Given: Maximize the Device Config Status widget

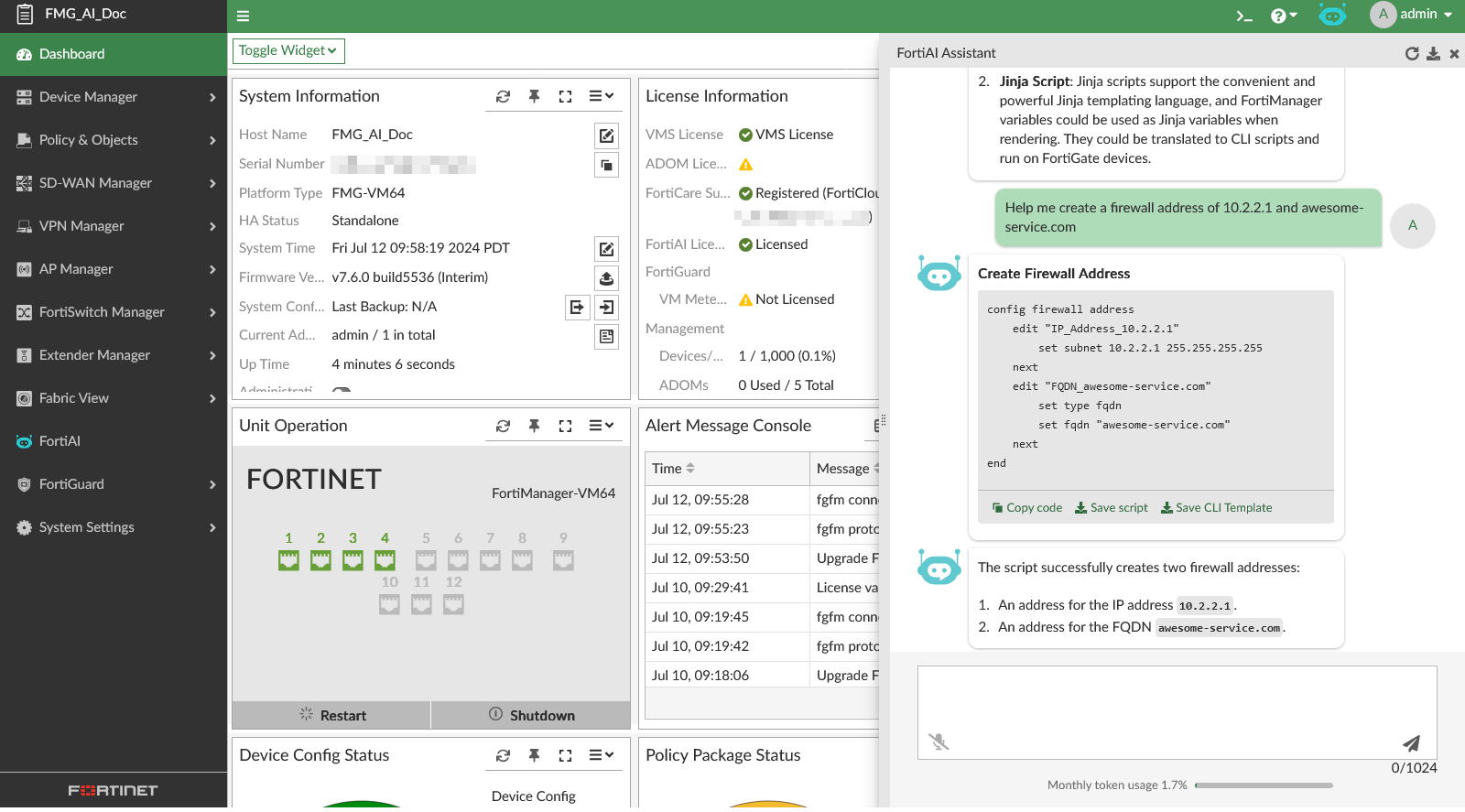Looking at the screenshot, I should (565, 755).
